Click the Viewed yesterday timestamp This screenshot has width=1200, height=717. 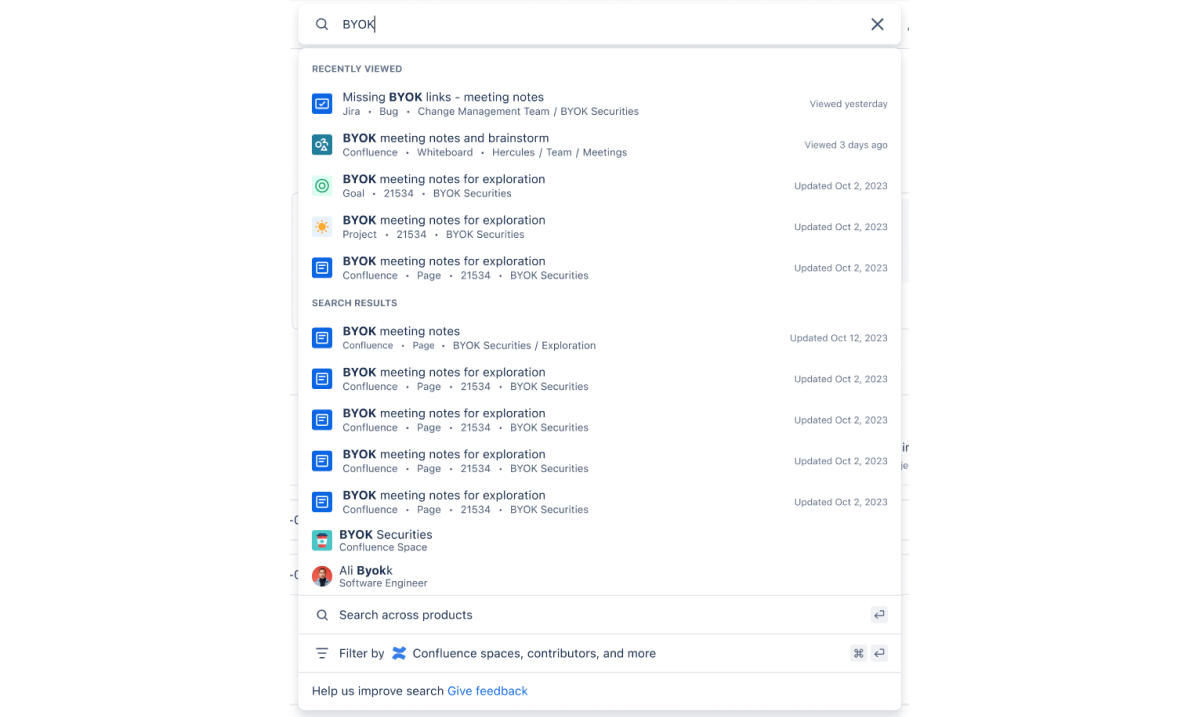pyautogui.click(x=848, y=104)
